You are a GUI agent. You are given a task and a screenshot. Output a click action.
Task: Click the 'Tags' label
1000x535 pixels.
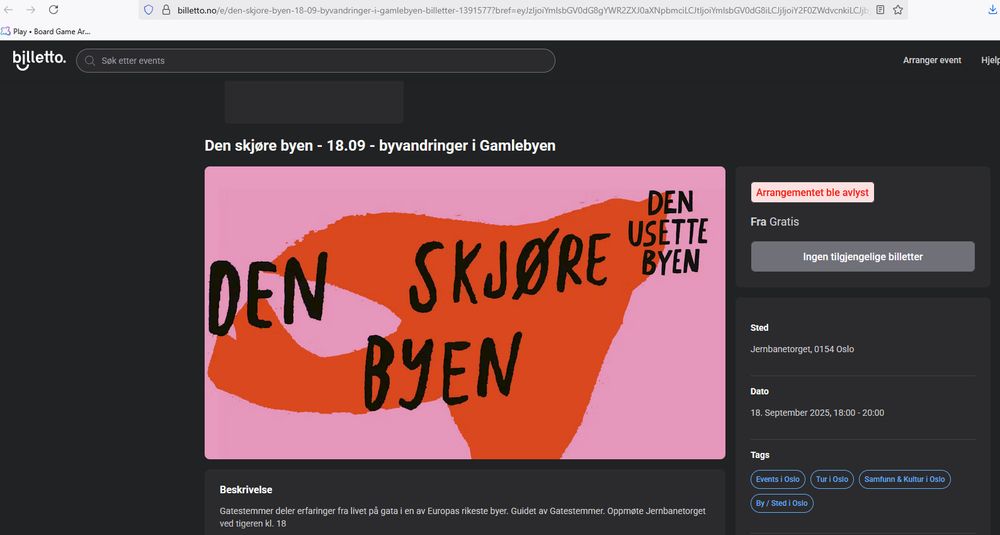pos(760,455)
